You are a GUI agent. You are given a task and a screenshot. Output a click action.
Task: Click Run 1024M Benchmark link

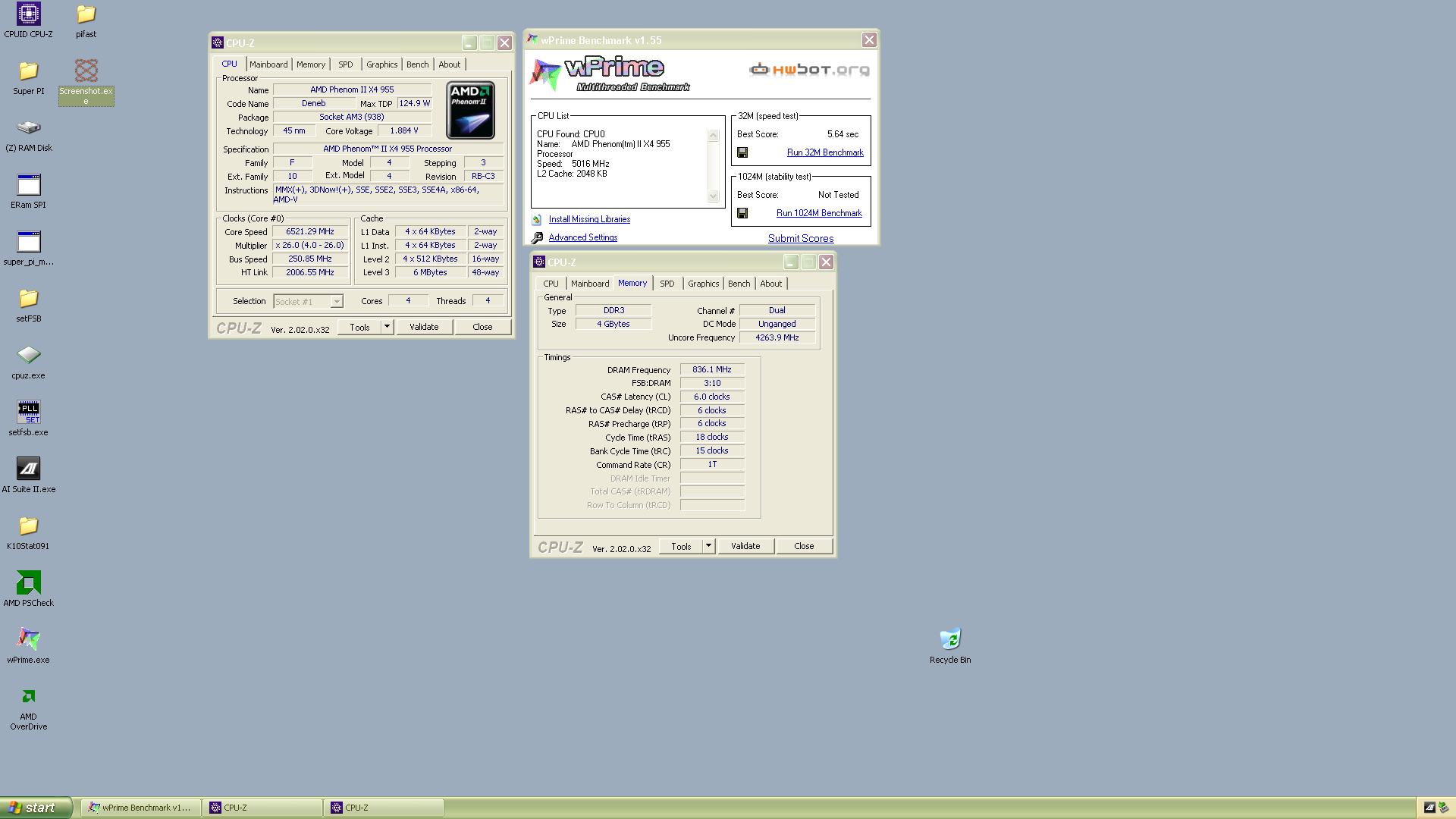point(819,213)
